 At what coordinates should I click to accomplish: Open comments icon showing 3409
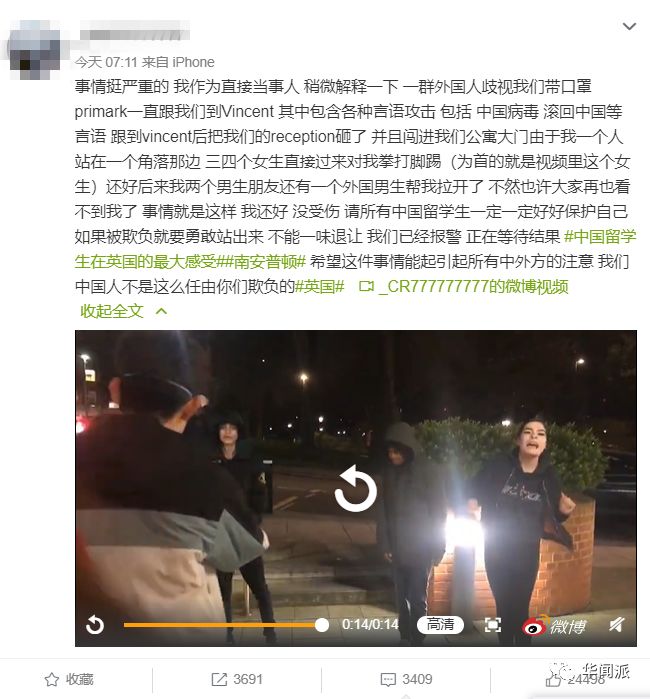388,679
